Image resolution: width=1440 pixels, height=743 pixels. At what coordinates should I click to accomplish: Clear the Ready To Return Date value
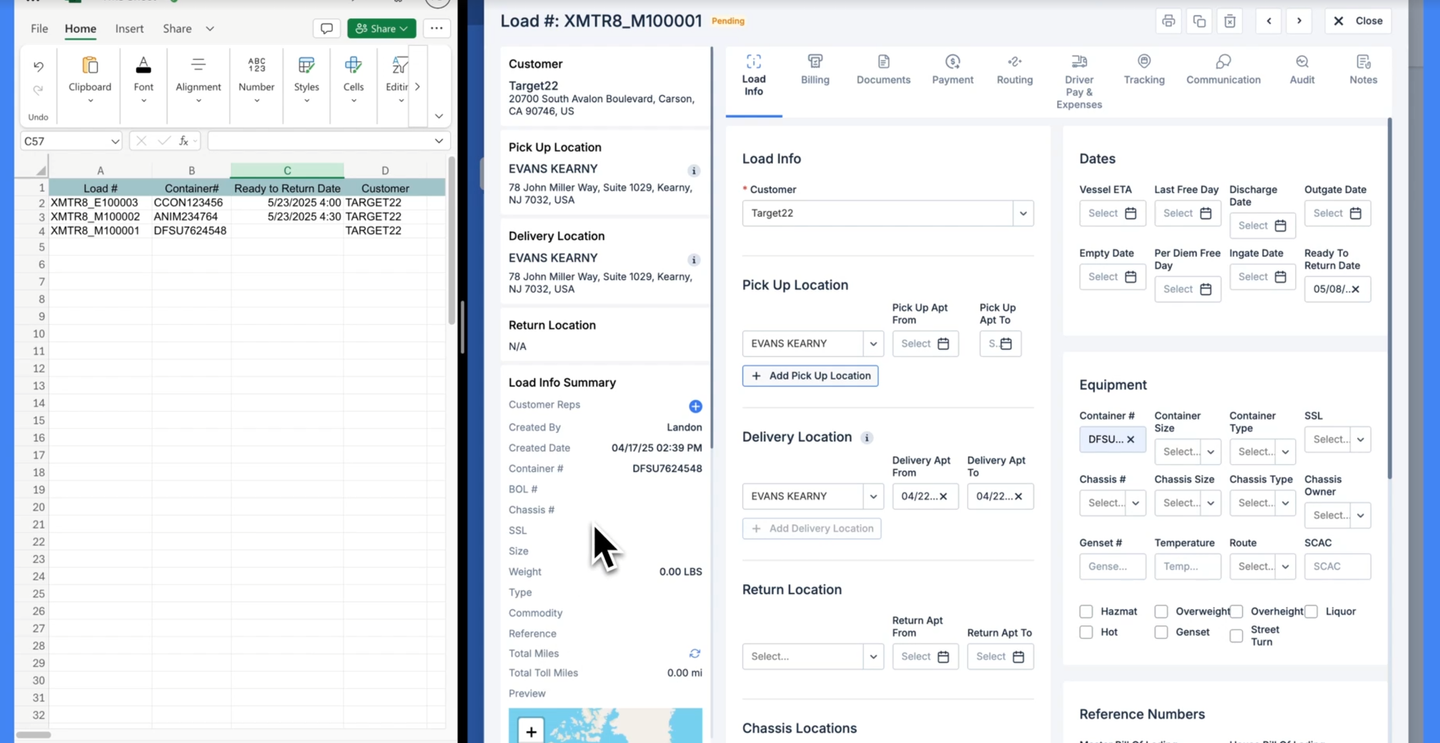[1356, 289]
